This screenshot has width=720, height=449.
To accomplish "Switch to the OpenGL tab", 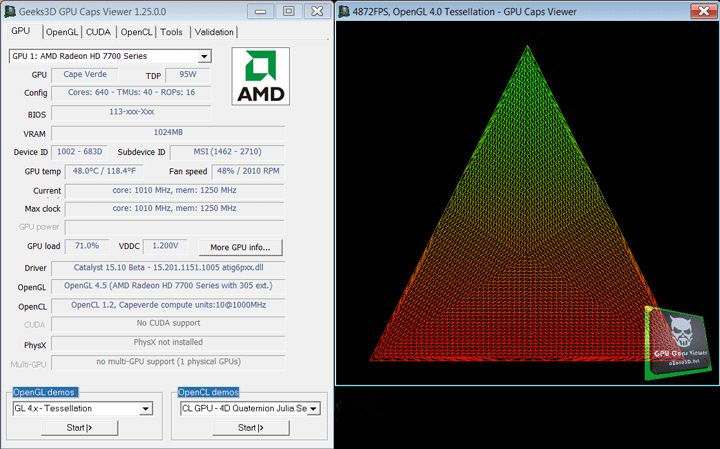I will (62, 32).
